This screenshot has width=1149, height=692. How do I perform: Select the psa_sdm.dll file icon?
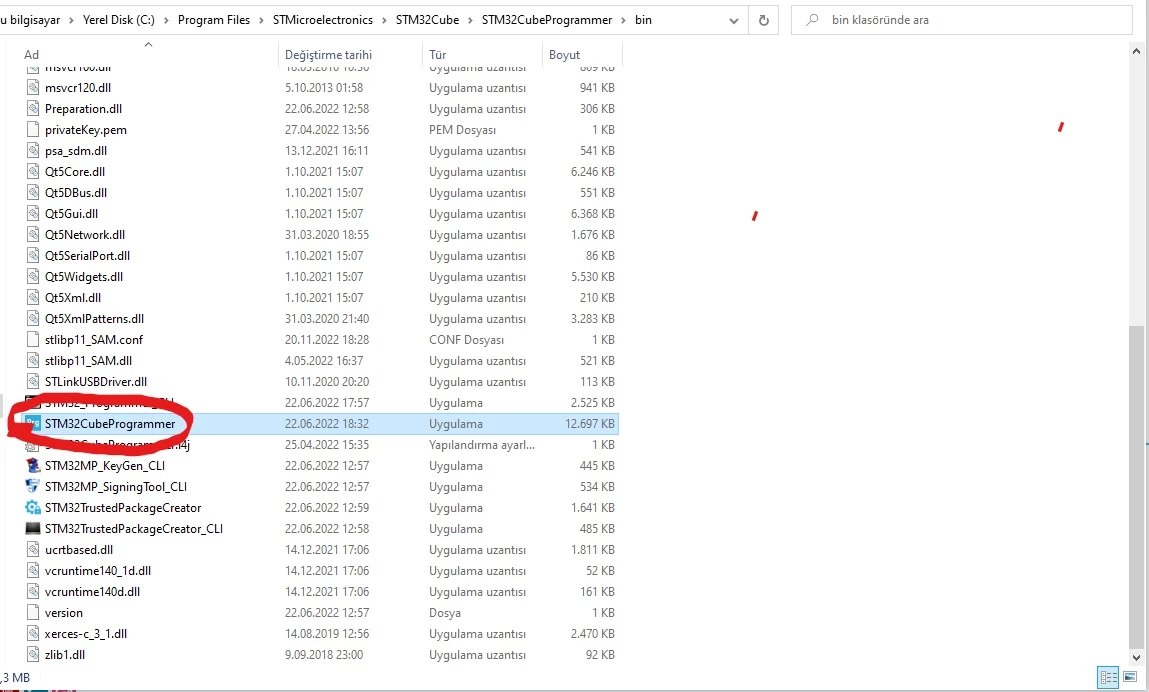click(x=32, y=150)
